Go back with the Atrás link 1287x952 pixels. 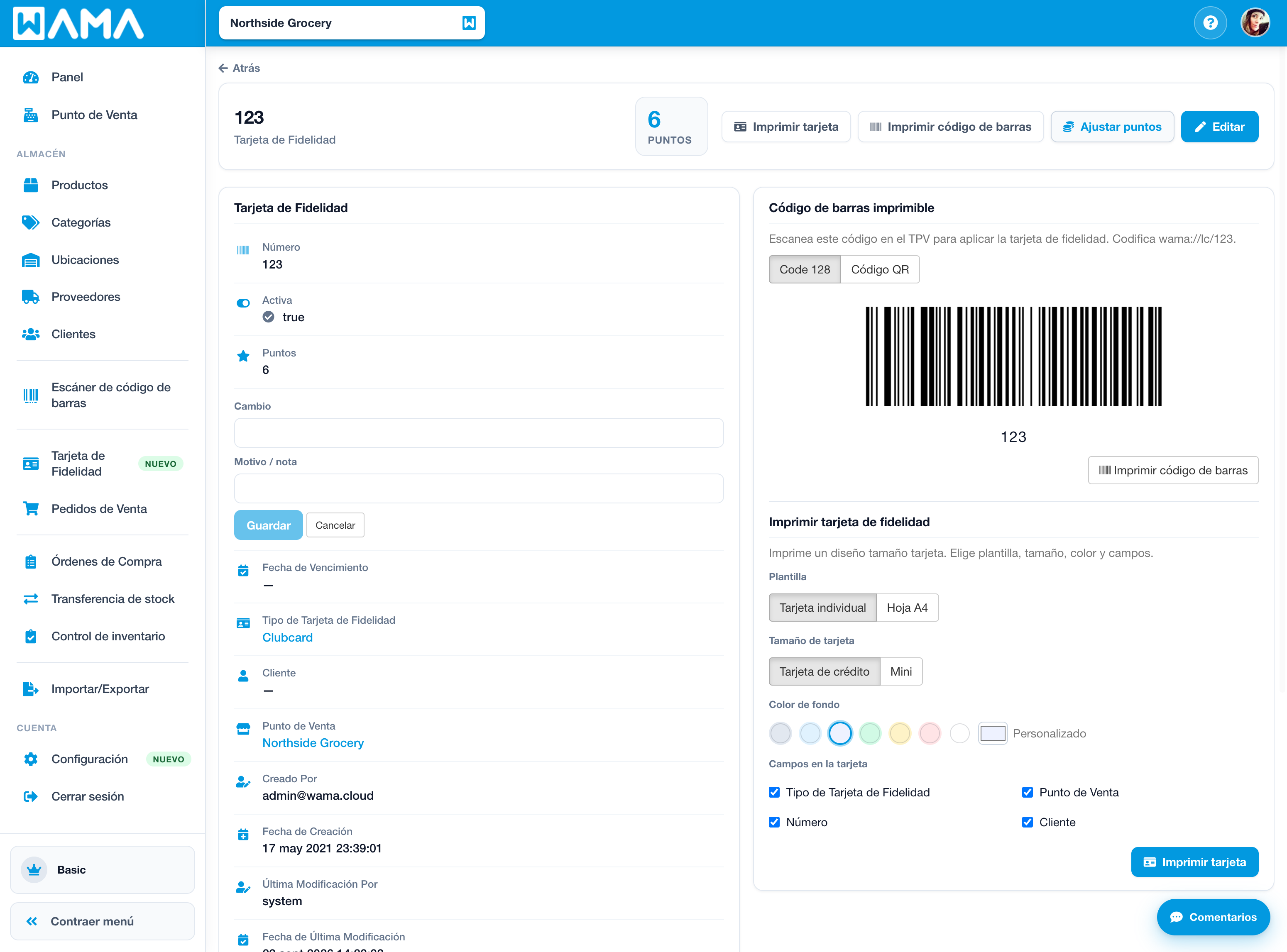239,68
